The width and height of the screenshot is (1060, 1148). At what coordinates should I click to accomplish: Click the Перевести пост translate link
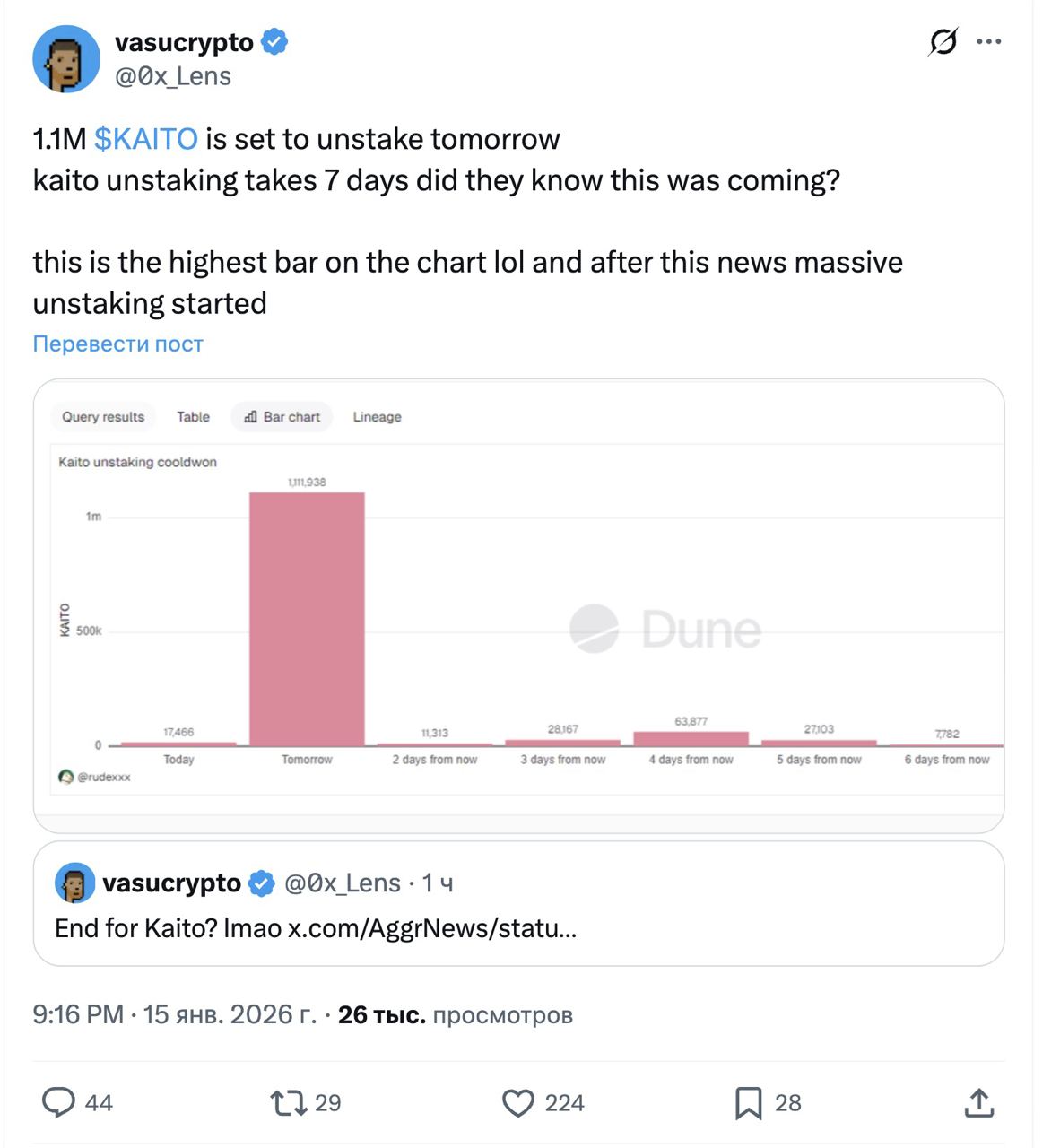tap(117, 344)
